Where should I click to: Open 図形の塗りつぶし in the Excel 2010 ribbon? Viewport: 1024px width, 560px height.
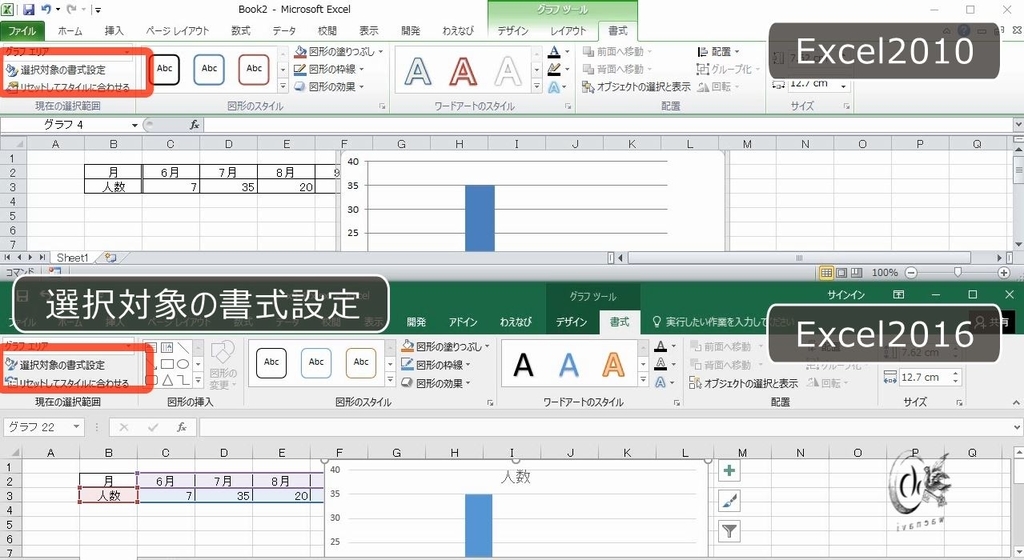[338, 51]
